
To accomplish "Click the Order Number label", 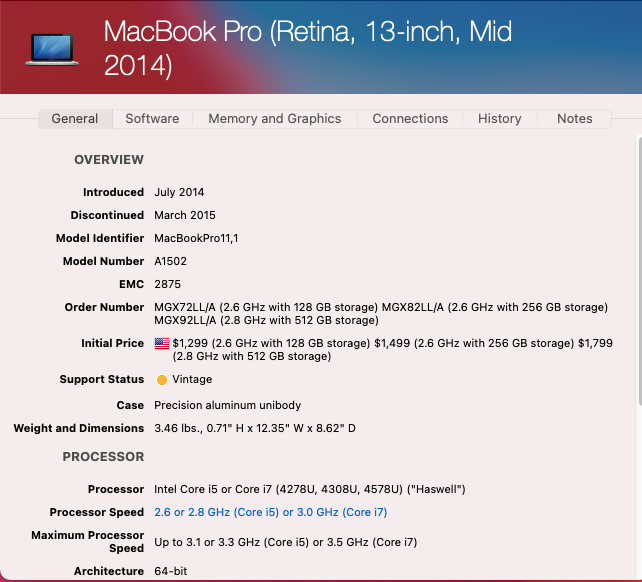I will point(104,307).
